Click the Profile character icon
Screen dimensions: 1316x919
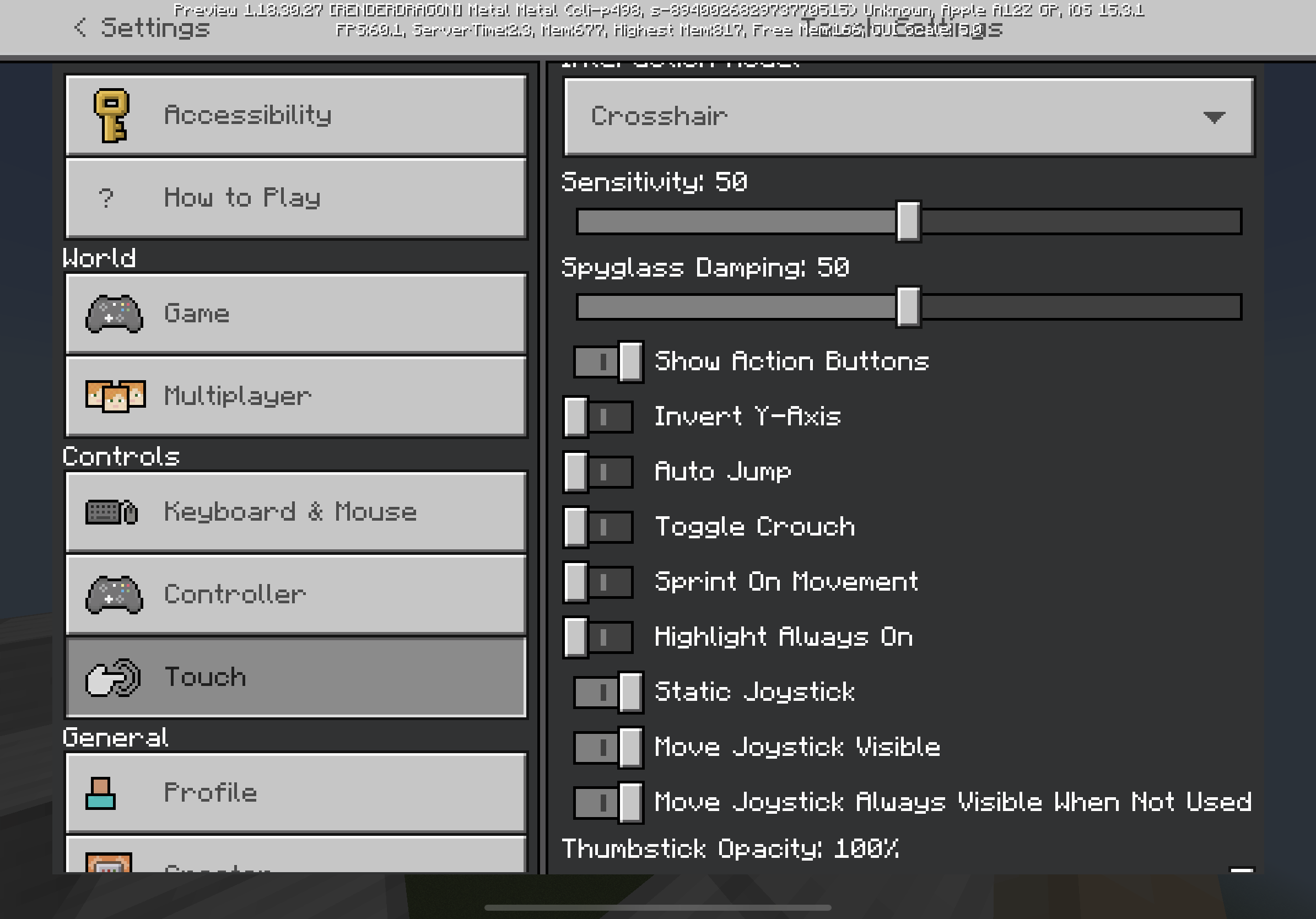(x=101, y=793)
